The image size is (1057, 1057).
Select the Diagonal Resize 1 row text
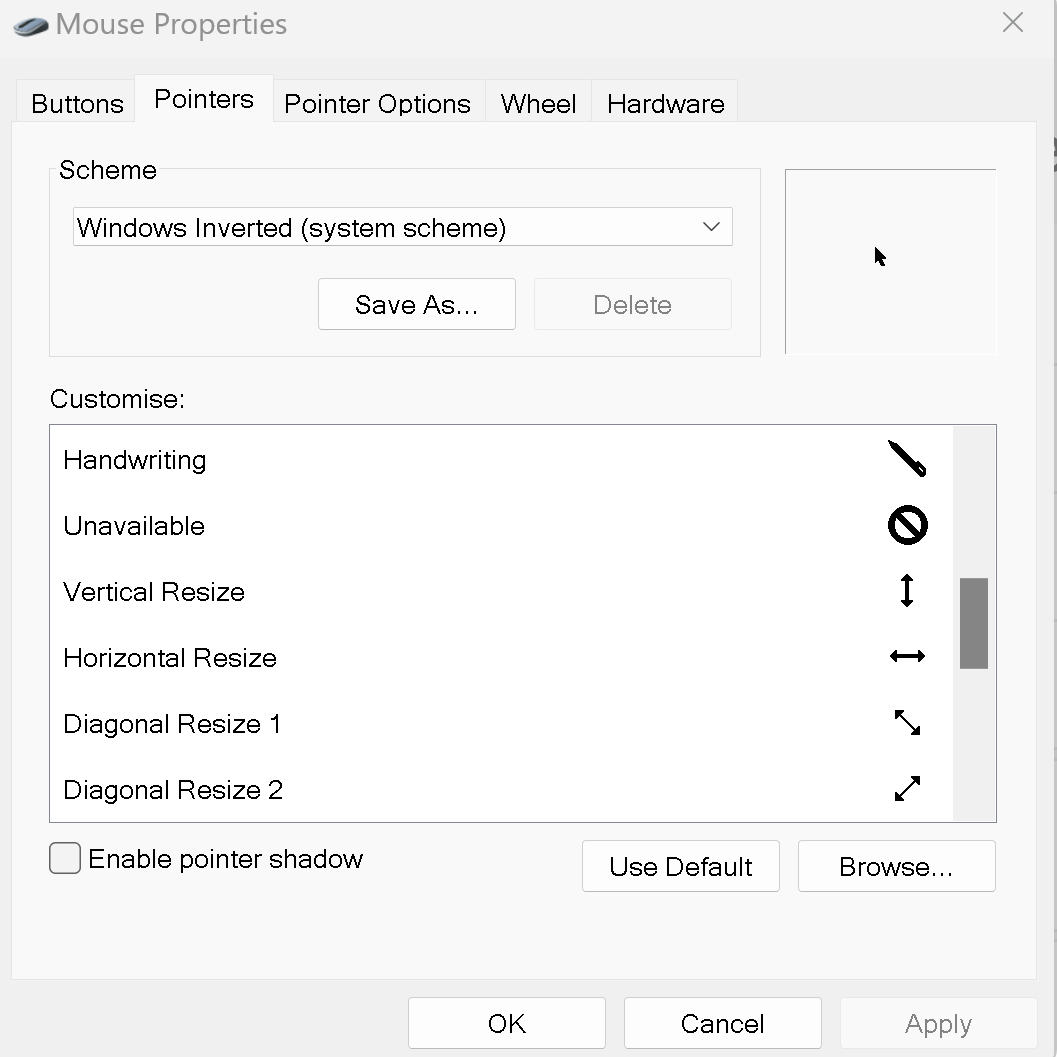coord(172,724)
